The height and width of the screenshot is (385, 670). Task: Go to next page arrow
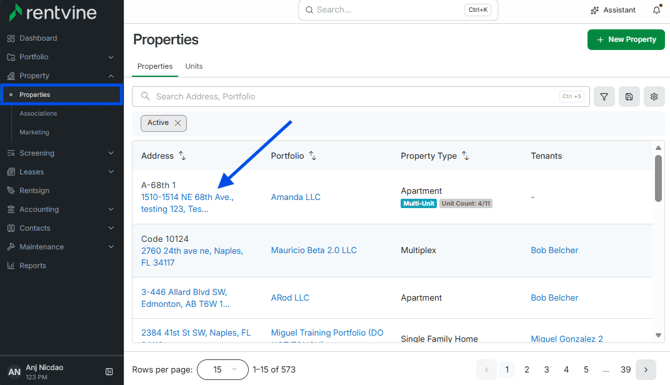click(x=646, y=370)
